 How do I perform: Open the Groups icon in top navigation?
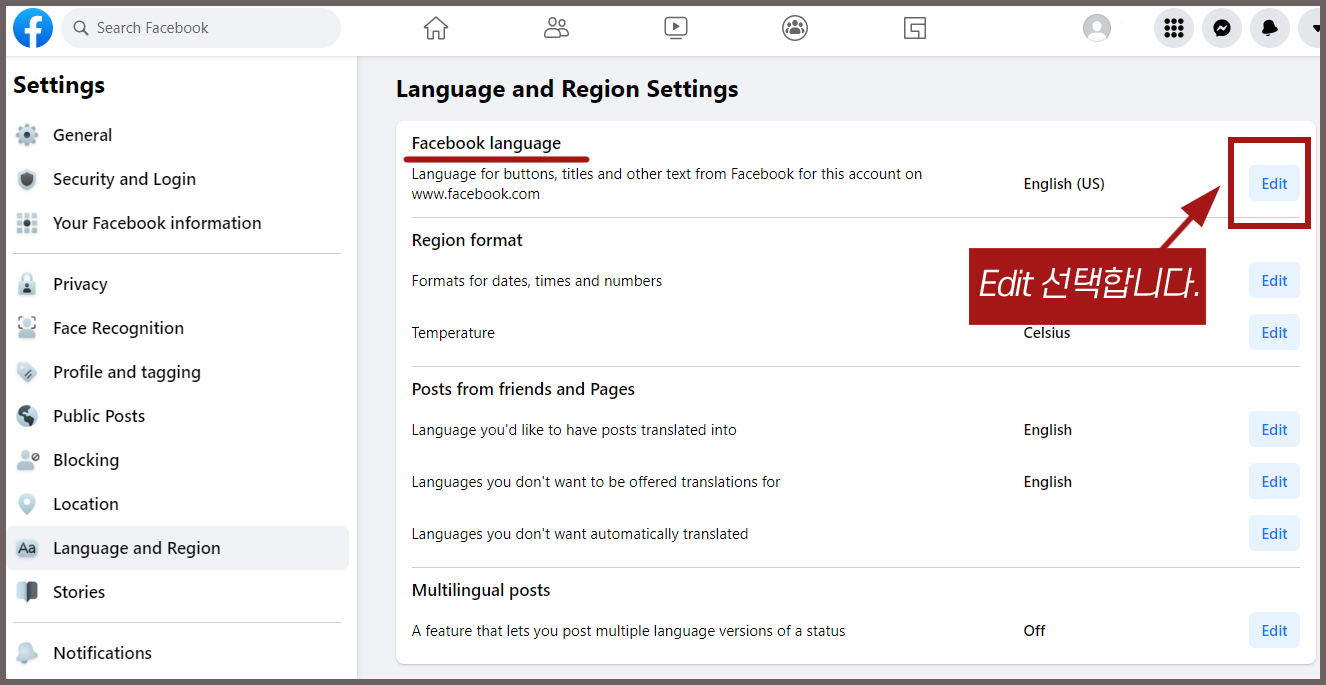pos(795,28)
